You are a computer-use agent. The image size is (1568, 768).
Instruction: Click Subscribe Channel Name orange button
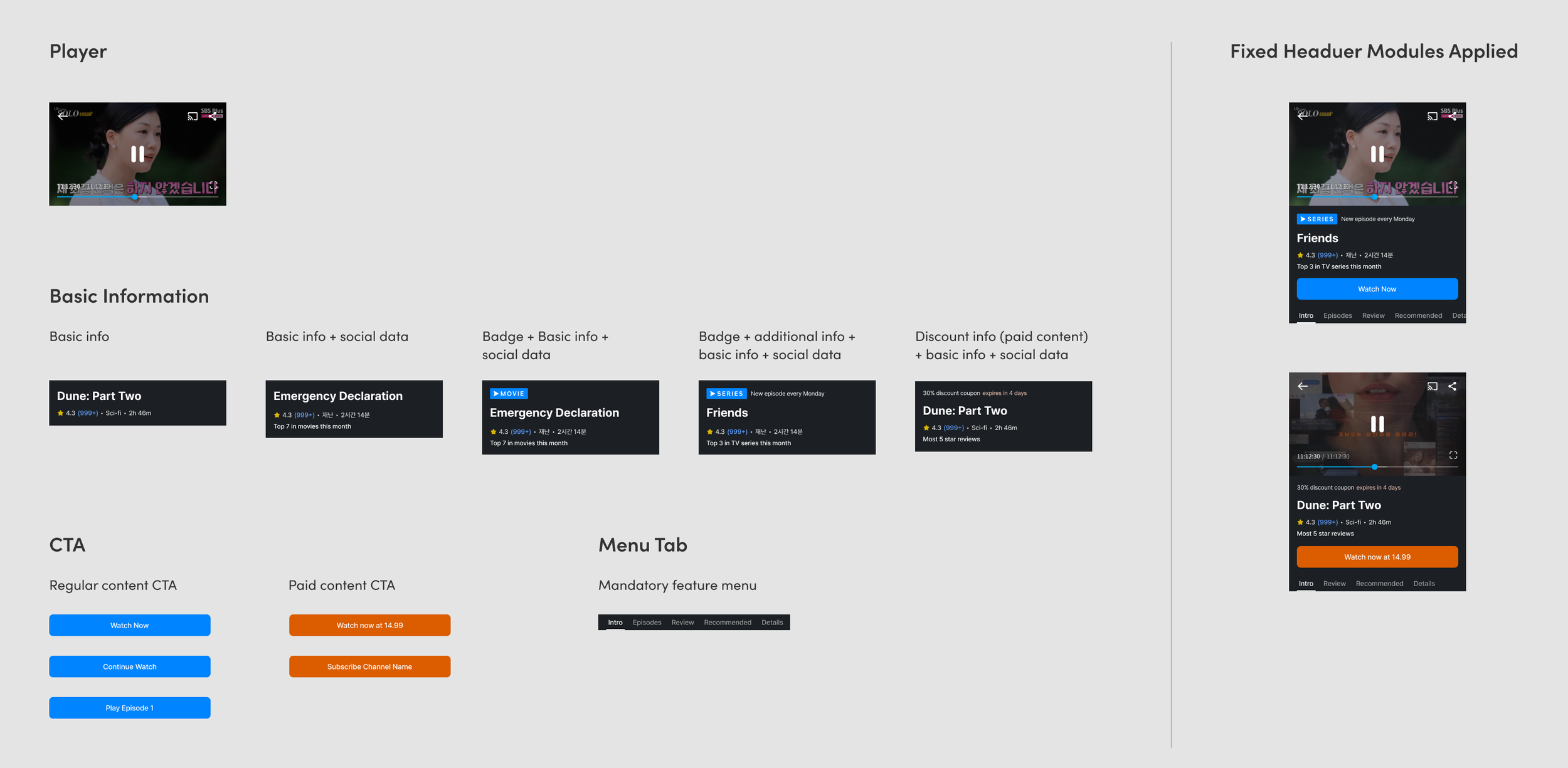point(369,666)
